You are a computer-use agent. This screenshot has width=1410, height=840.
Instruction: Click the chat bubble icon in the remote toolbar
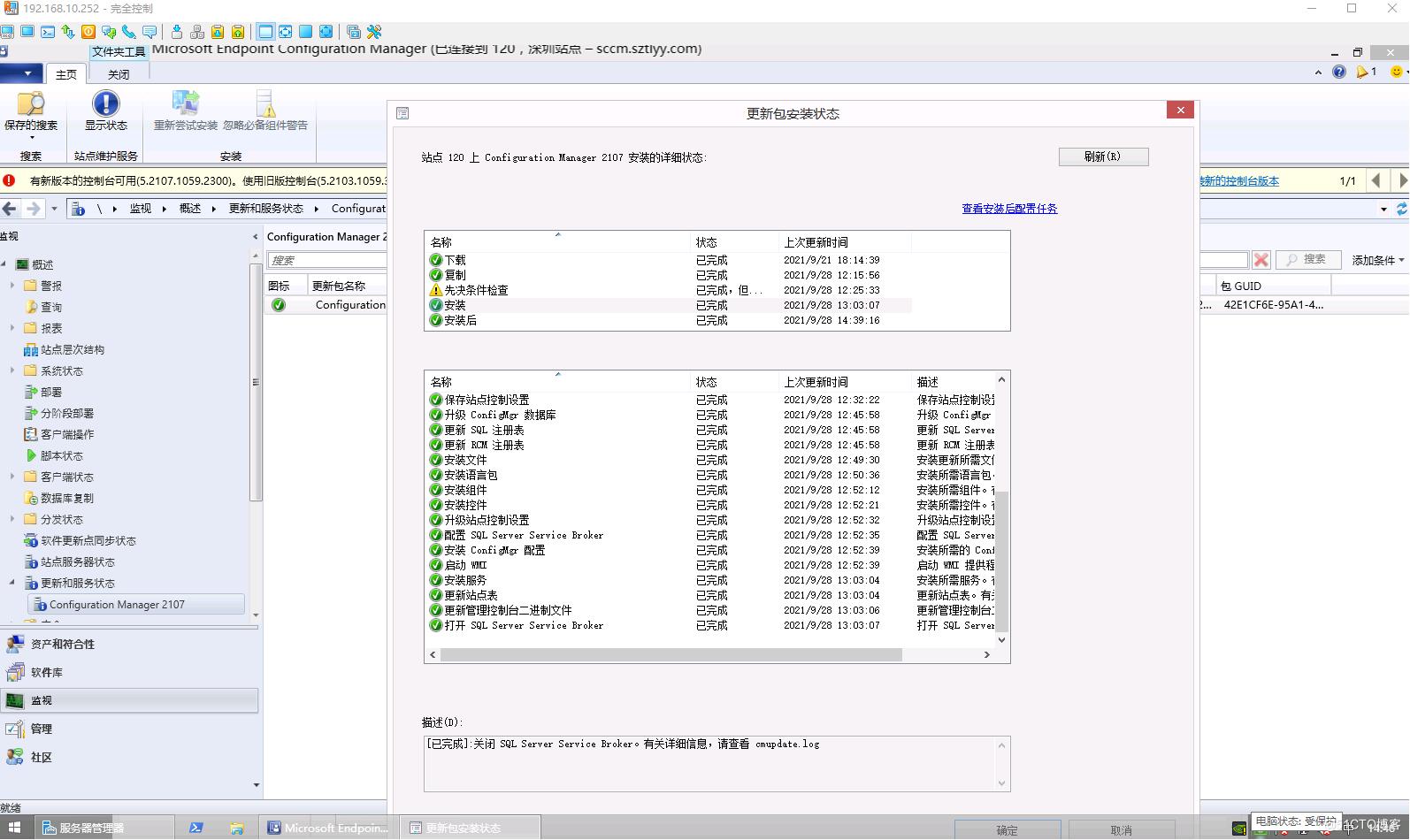149,32
